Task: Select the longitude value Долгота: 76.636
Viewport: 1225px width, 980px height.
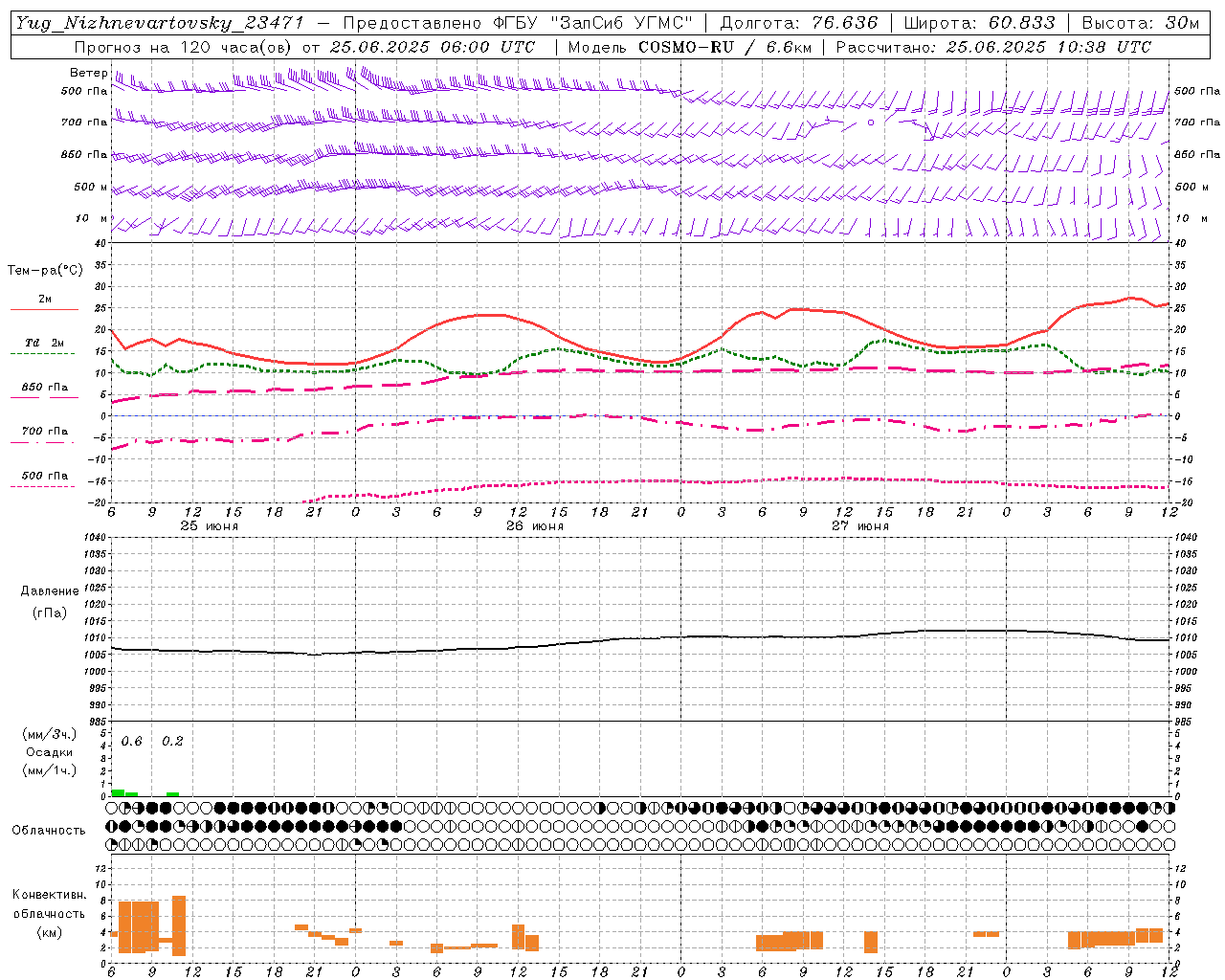Action: 798,23
